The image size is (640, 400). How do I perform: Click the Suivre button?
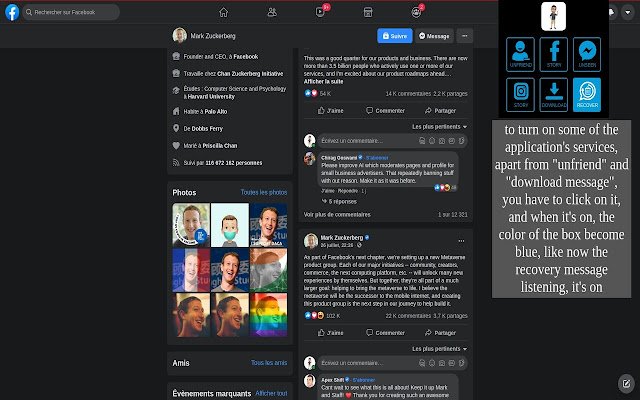(x=395, y=36)
